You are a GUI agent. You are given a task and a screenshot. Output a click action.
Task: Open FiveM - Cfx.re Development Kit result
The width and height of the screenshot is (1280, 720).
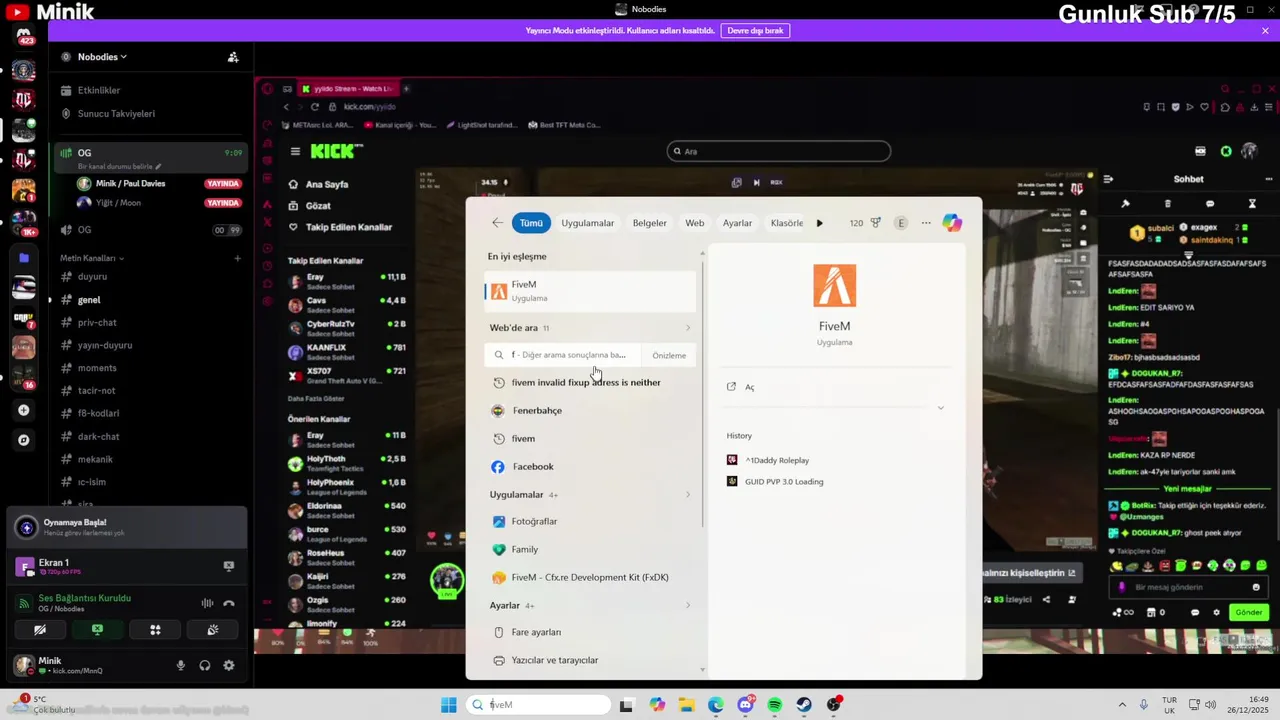590,577
